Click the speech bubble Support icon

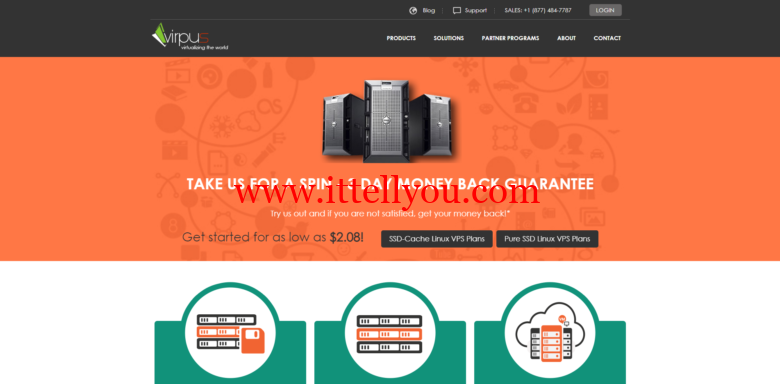(x=457, y=10)
